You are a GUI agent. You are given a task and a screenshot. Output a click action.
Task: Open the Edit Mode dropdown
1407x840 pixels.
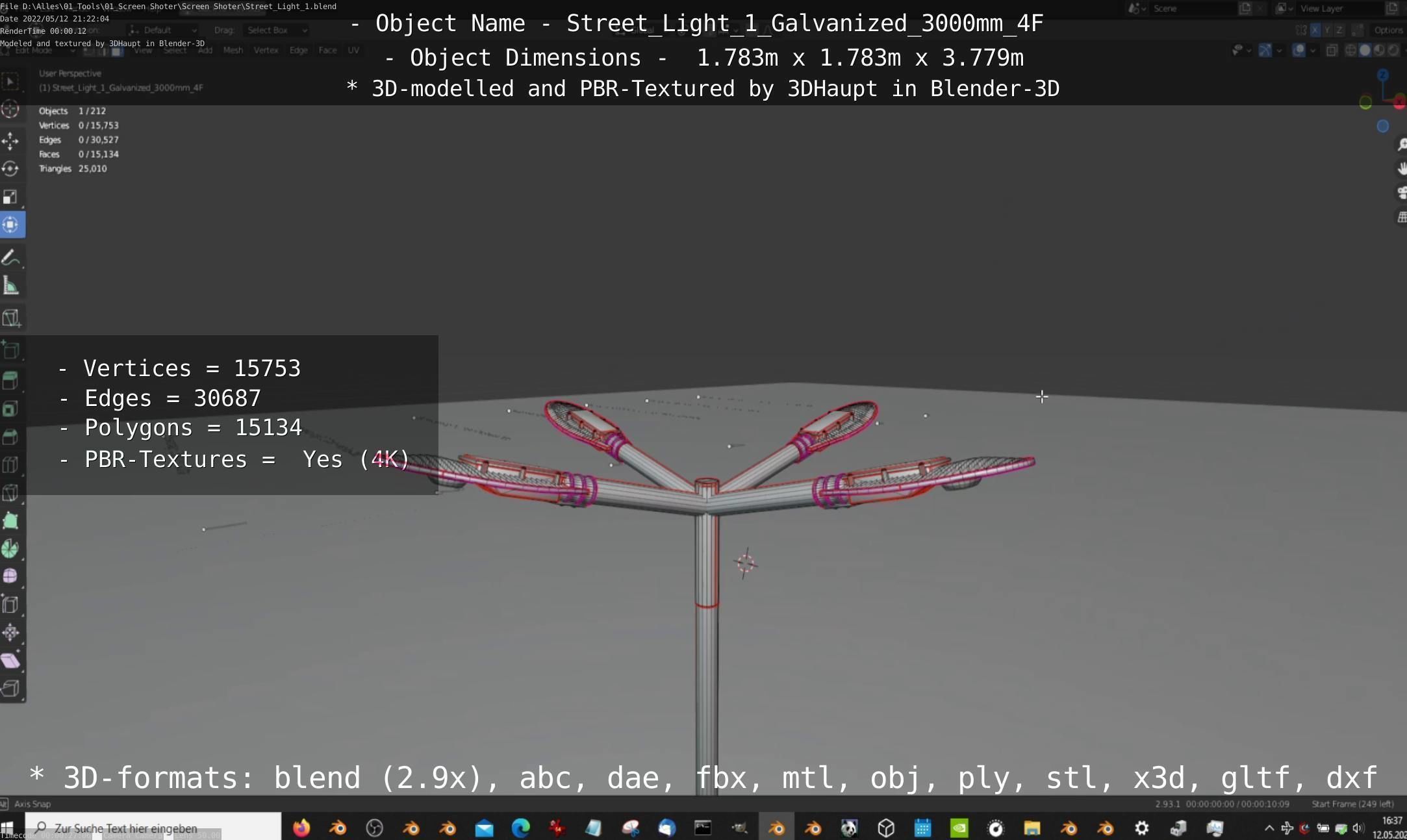click(x=40, y=50)
